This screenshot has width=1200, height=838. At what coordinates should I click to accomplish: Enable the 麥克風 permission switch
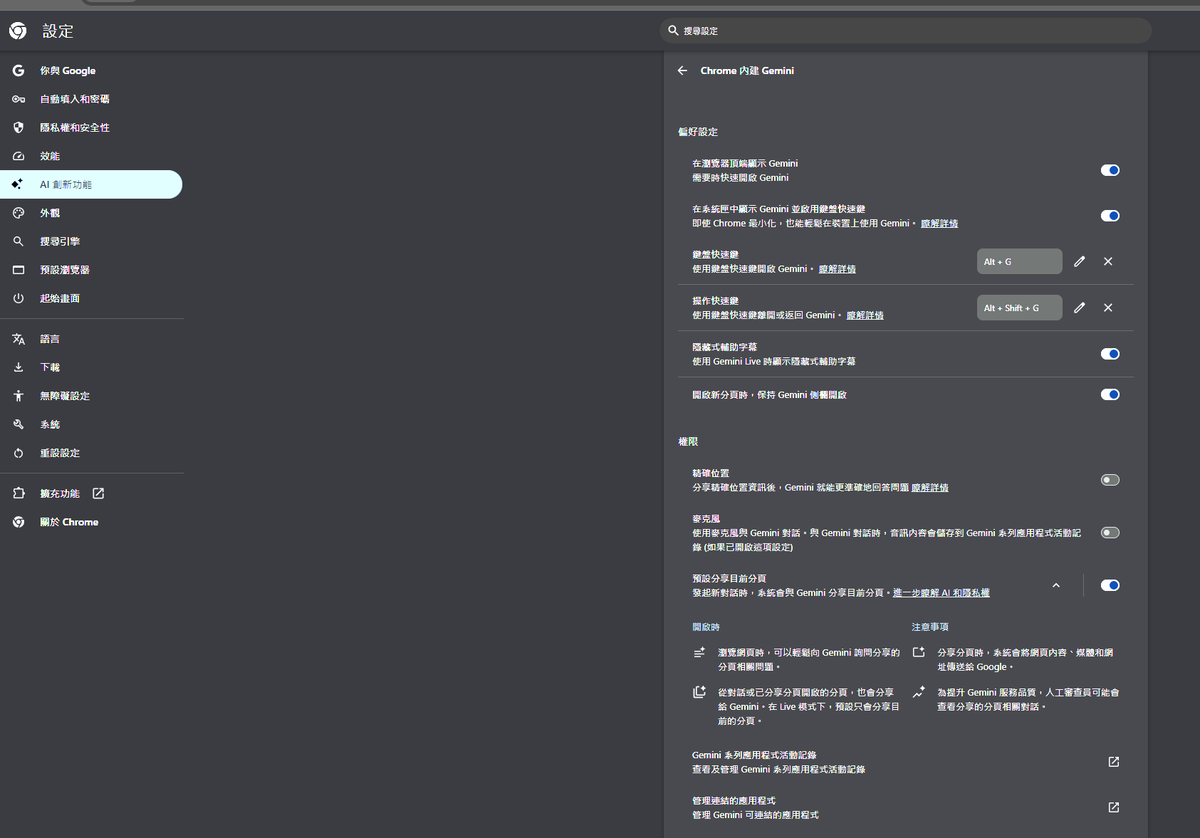click(1110, 533)
